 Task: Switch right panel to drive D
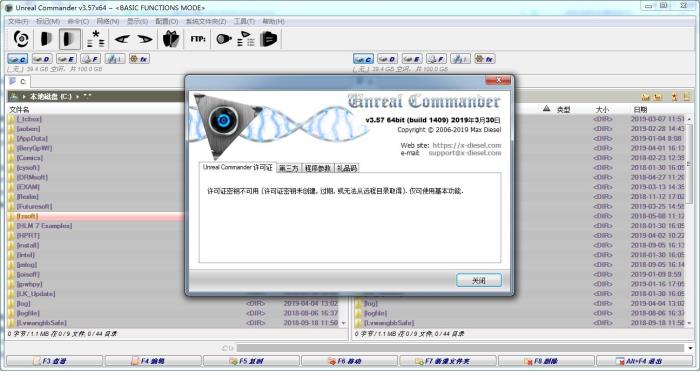[388, 59]
